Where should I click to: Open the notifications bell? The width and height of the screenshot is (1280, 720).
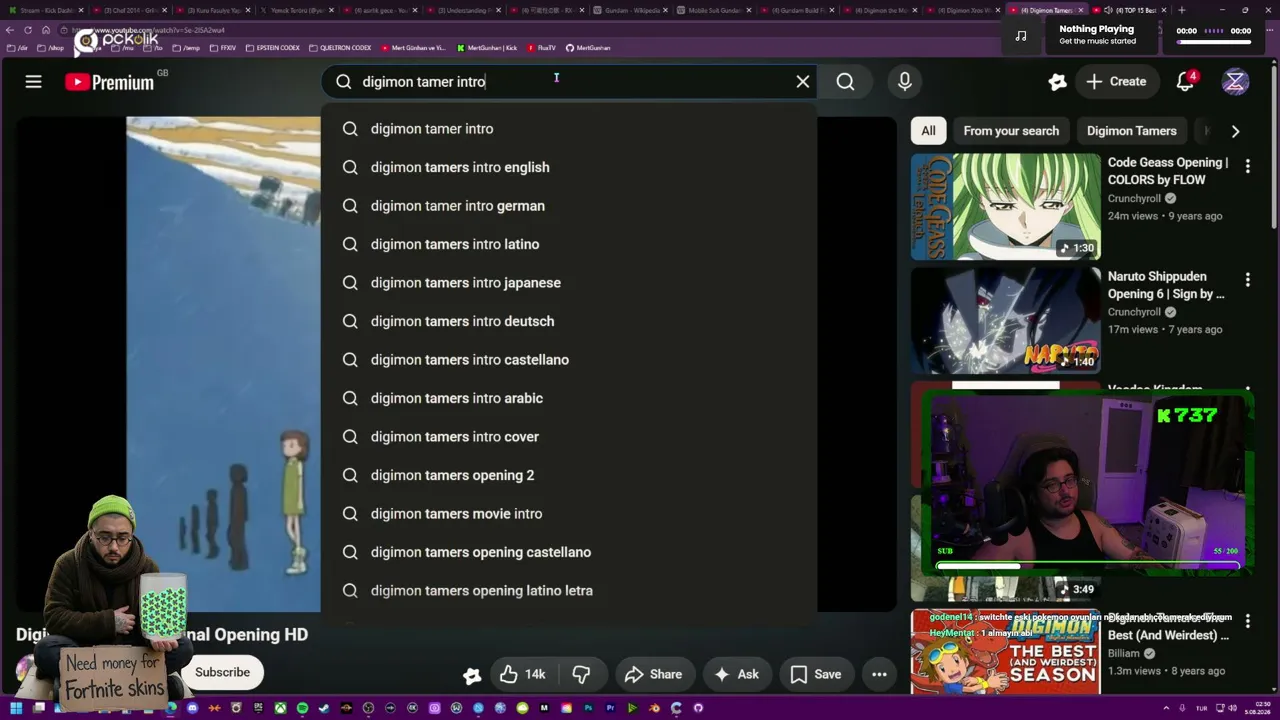[1185, 82]
